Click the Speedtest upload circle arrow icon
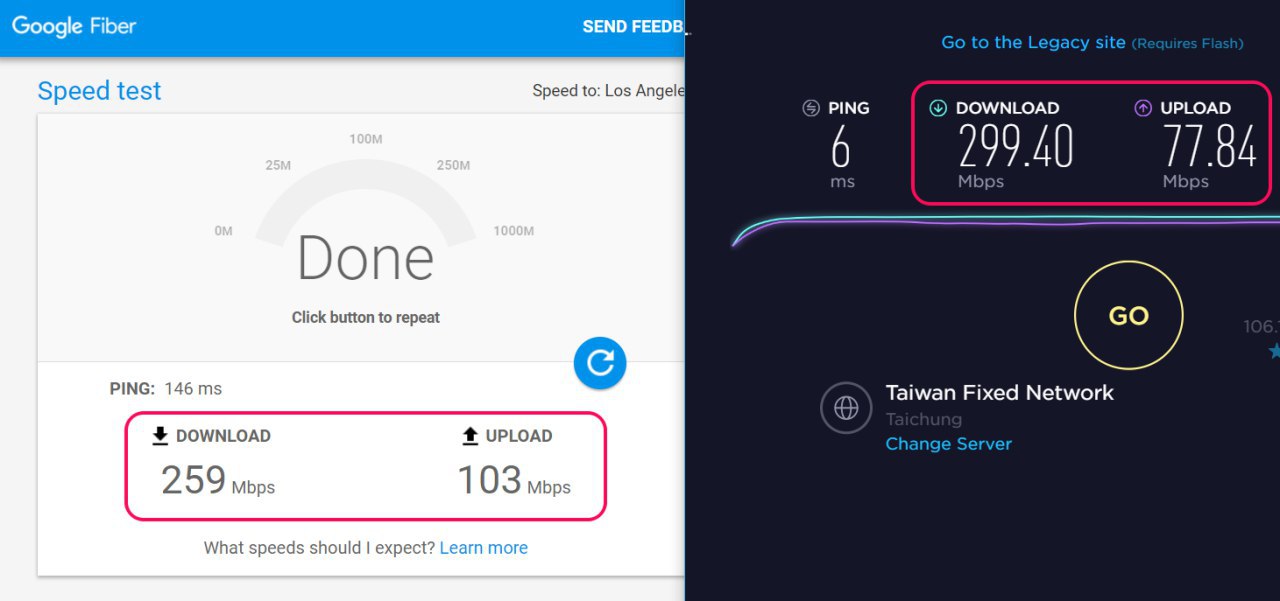 tap(1143, 108)
